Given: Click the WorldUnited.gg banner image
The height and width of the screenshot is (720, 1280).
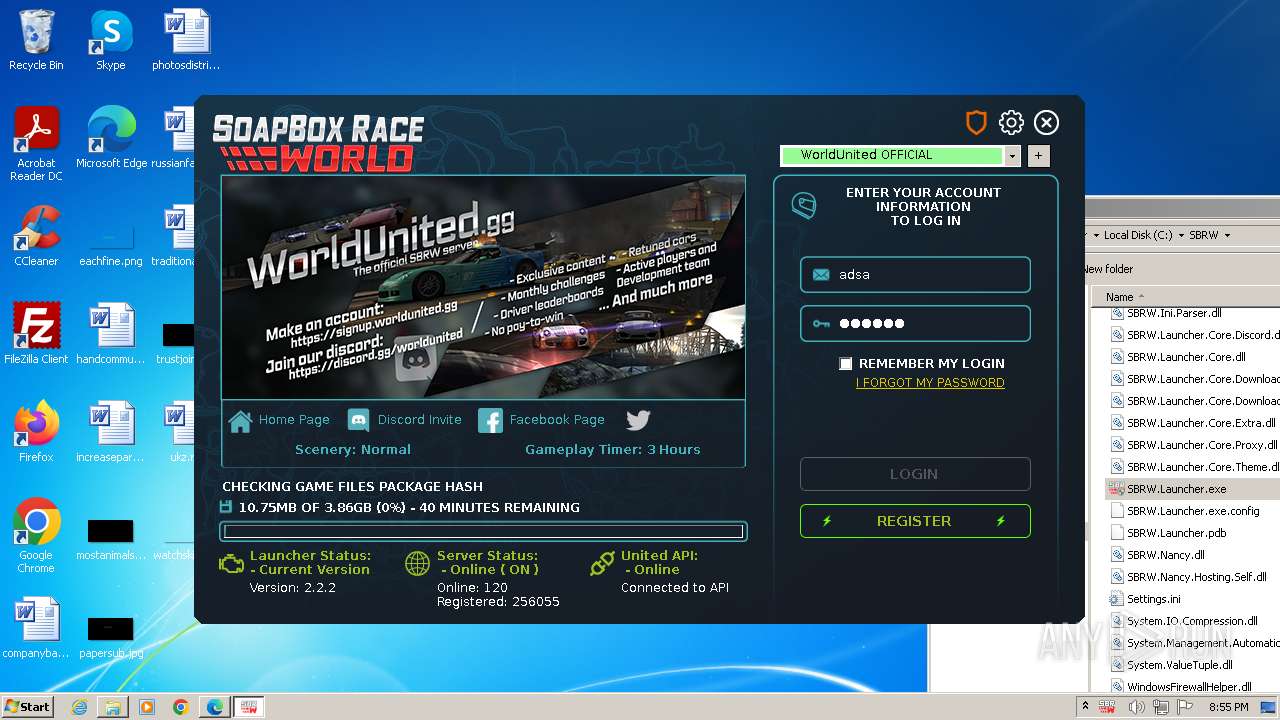Looking at the screenshot, I should point(483,288).
